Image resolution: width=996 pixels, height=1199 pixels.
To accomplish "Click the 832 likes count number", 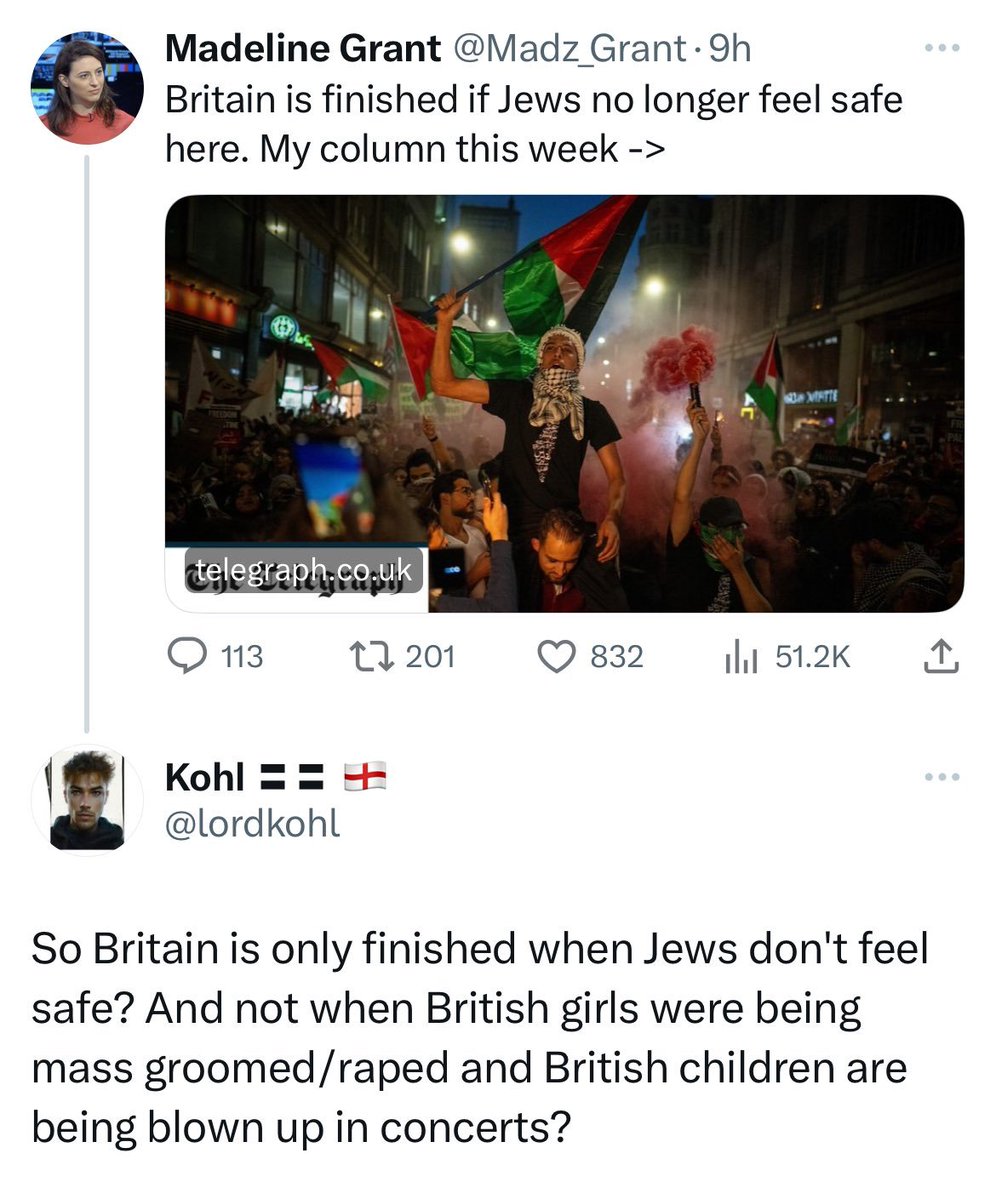I will click(617, 657).
